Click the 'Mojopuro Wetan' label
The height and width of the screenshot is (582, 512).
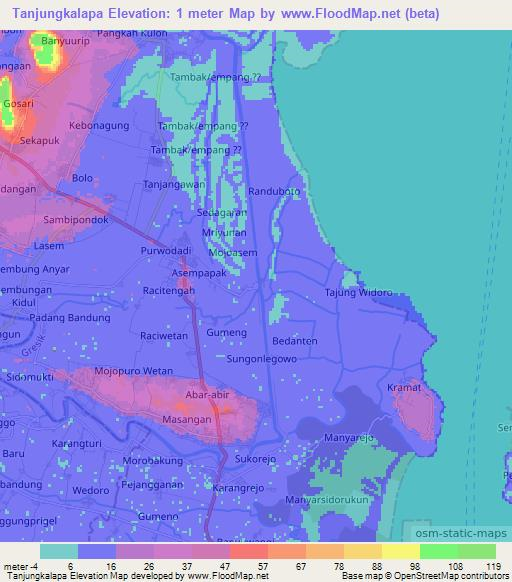coord(134,371)
